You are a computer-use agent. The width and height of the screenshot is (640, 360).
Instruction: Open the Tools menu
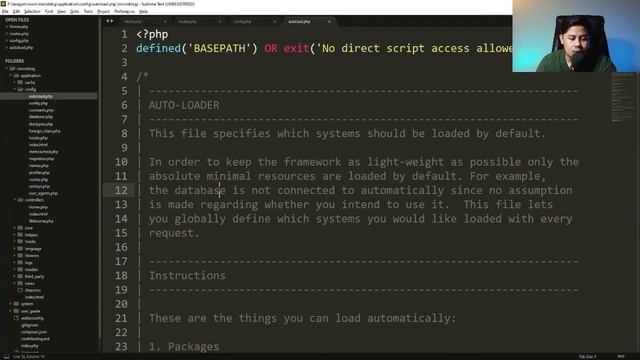tap(88, 11)
